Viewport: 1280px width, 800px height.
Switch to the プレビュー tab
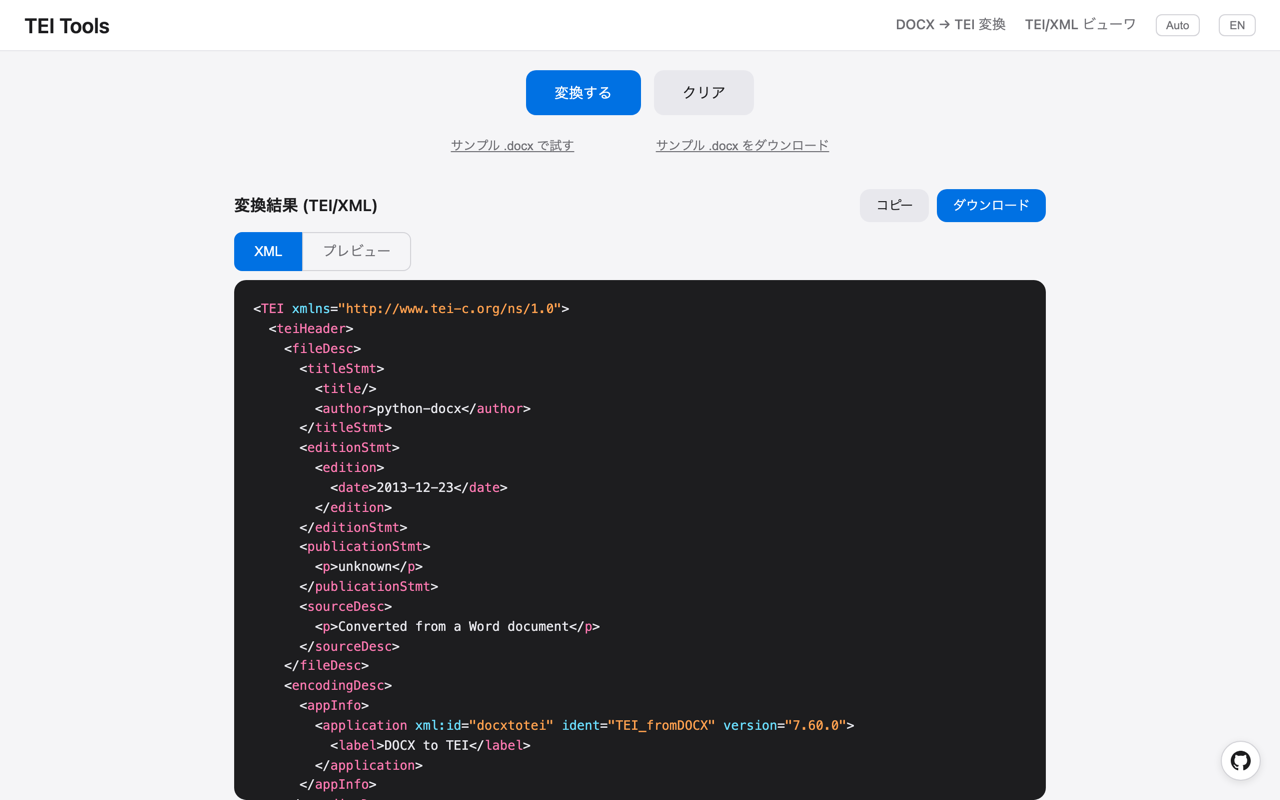[x=356, y=251]
